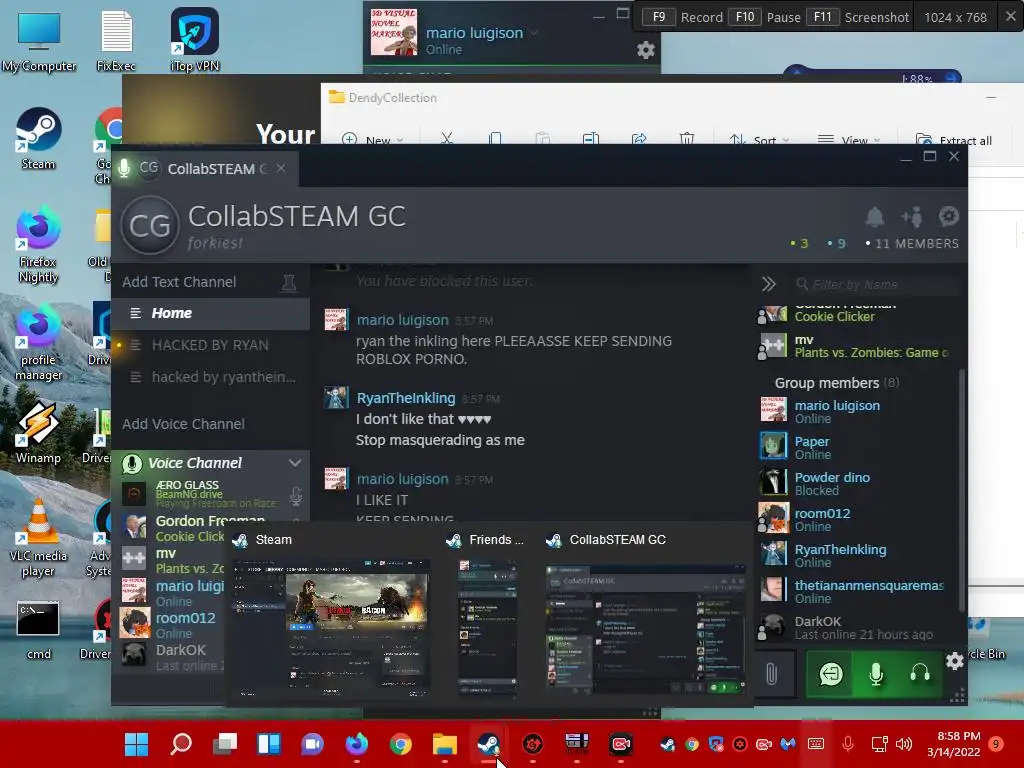This screenshot has height=768, width=1024.
Task: Click Voice Channel header label
Action: coord(195,463)
